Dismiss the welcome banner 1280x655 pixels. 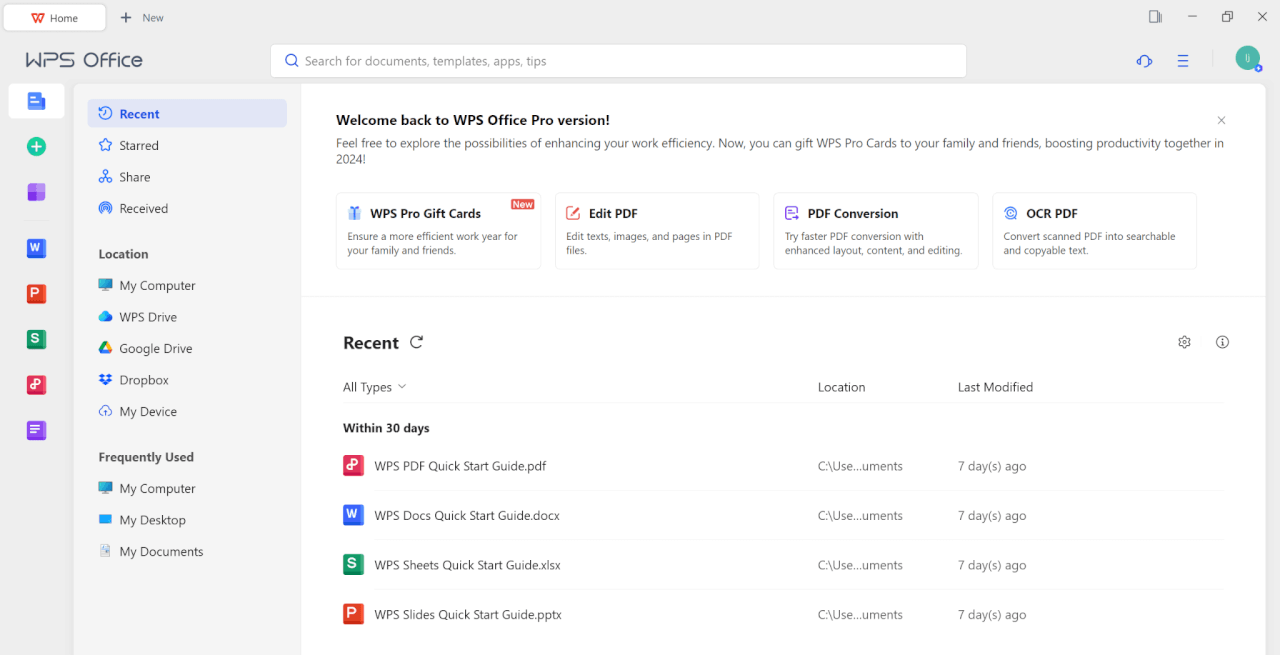click(1221, 120)
